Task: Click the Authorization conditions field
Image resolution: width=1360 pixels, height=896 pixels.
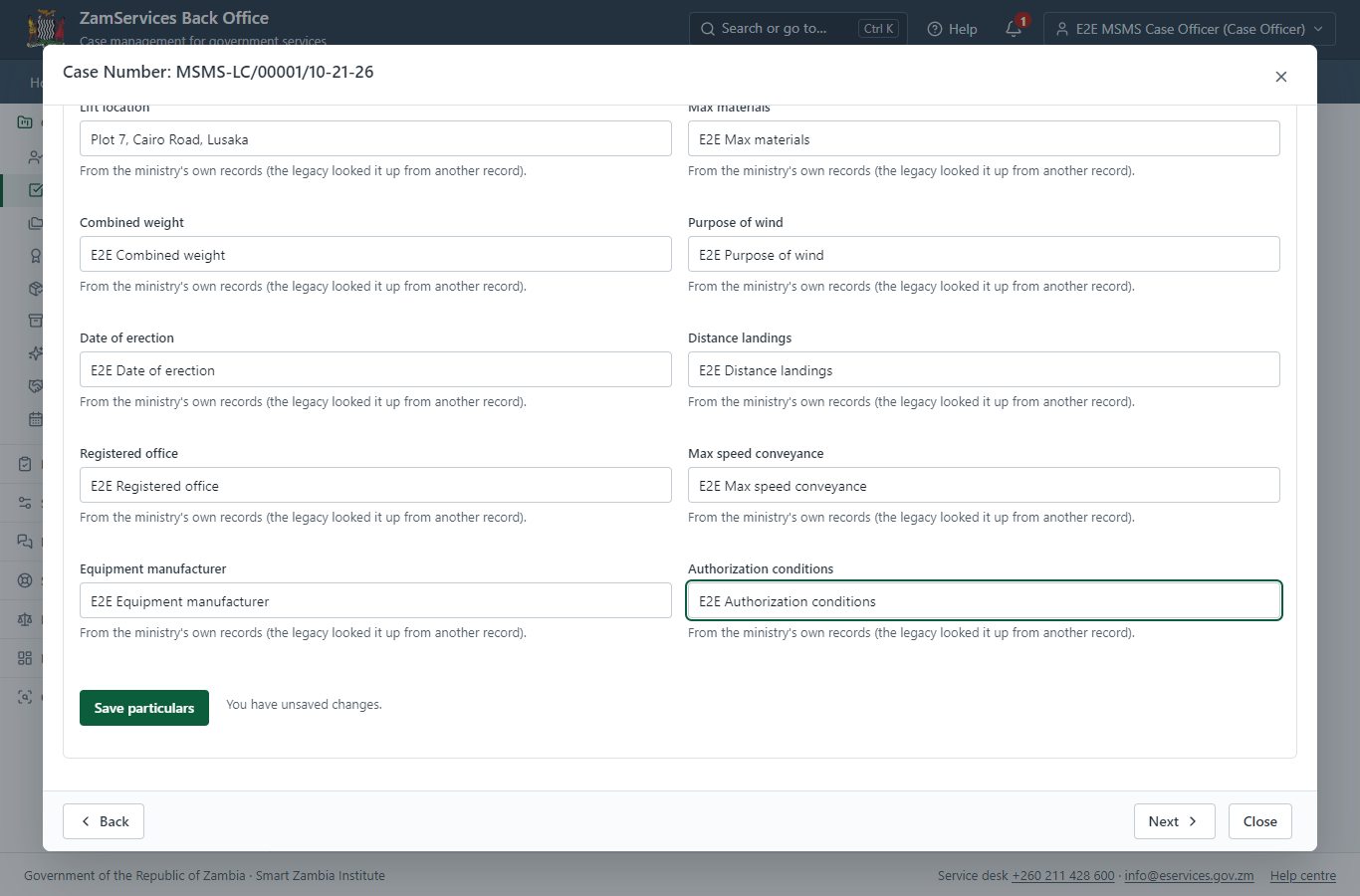Action: (984, 600)
